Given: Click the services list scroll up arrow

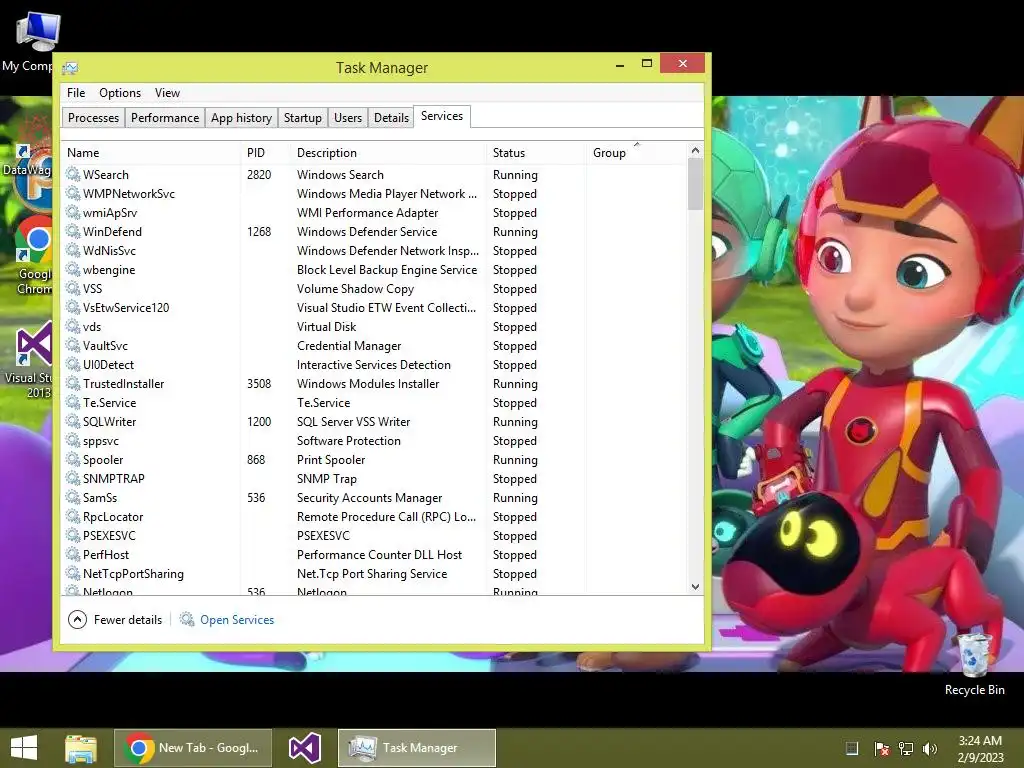Looking at the screenshot, I should tap(695, 151).
